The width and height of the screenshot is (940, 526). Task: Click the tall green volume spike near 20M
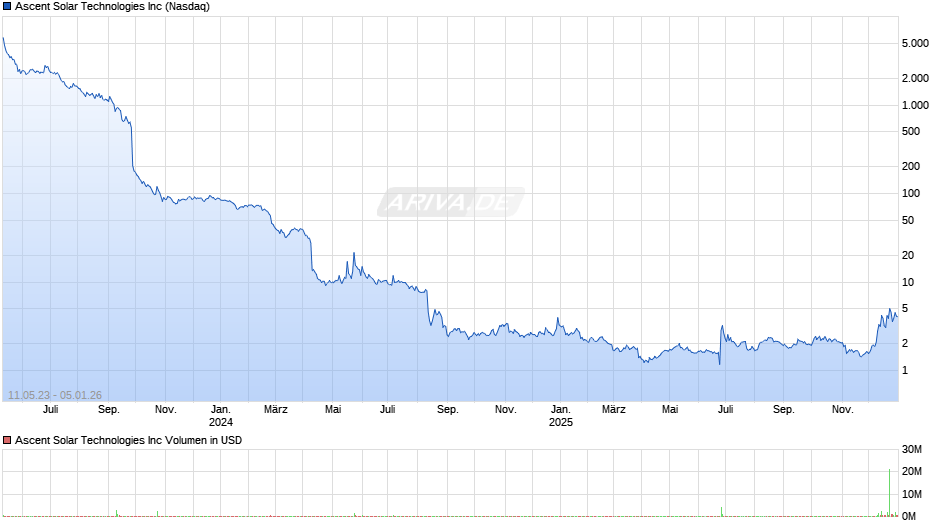click(x=890, y=492)
